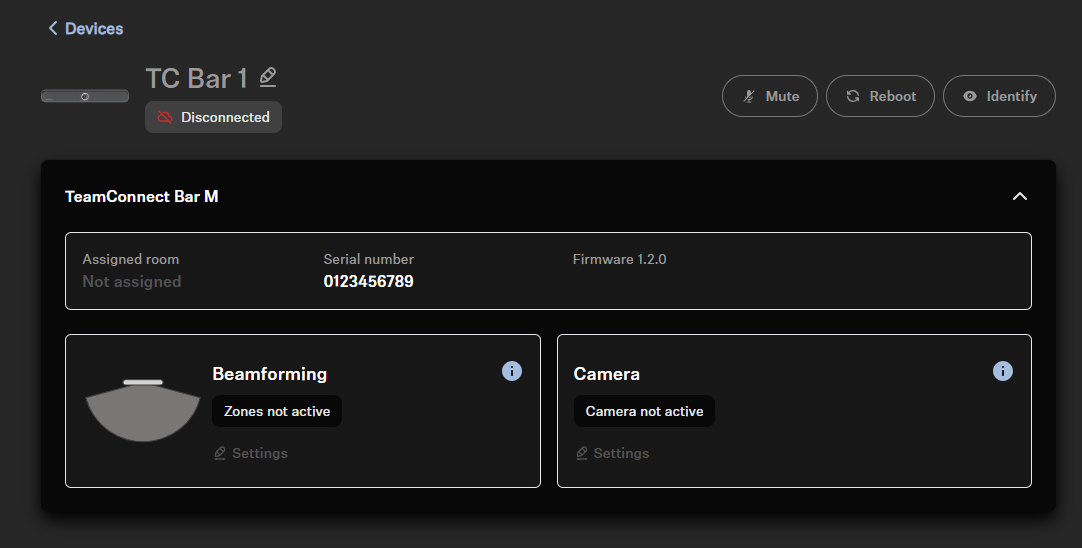This screenshot has width=1082, height=548.
Task: Select the serial number 0123456789
Action: click(x=368, y=282)
